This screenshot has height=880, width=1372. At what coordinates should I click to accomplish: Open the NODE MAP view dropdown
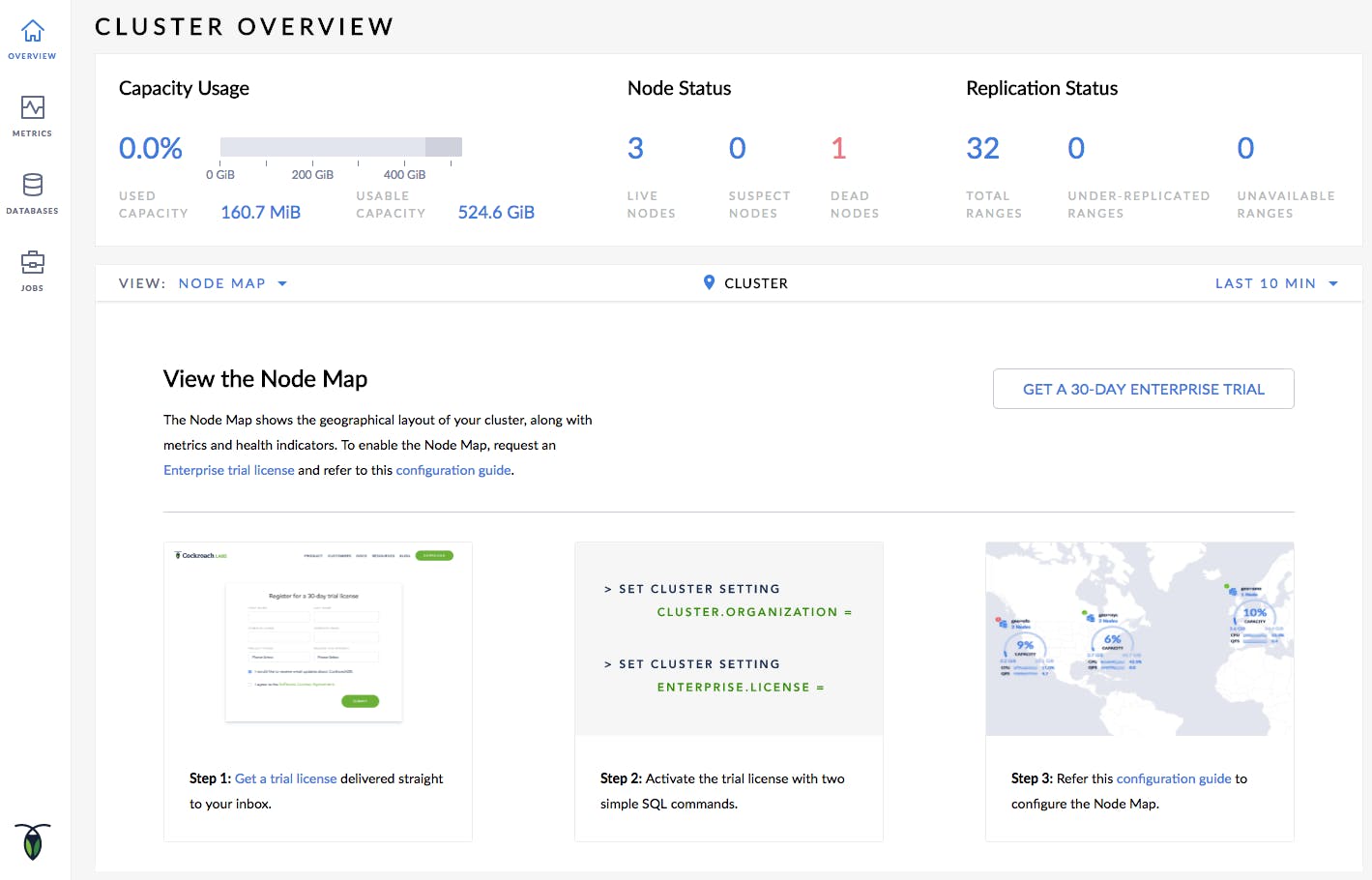[x=221, y=282]
